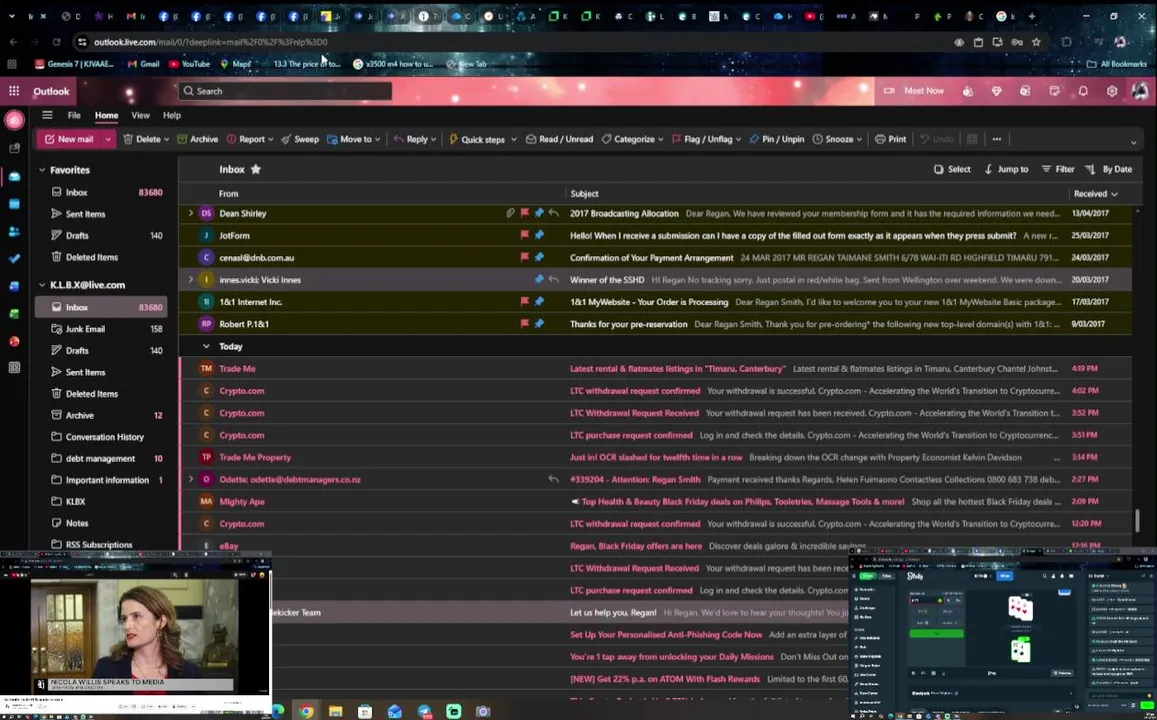Open More apps grid in left rail

(x=14, y=367)
